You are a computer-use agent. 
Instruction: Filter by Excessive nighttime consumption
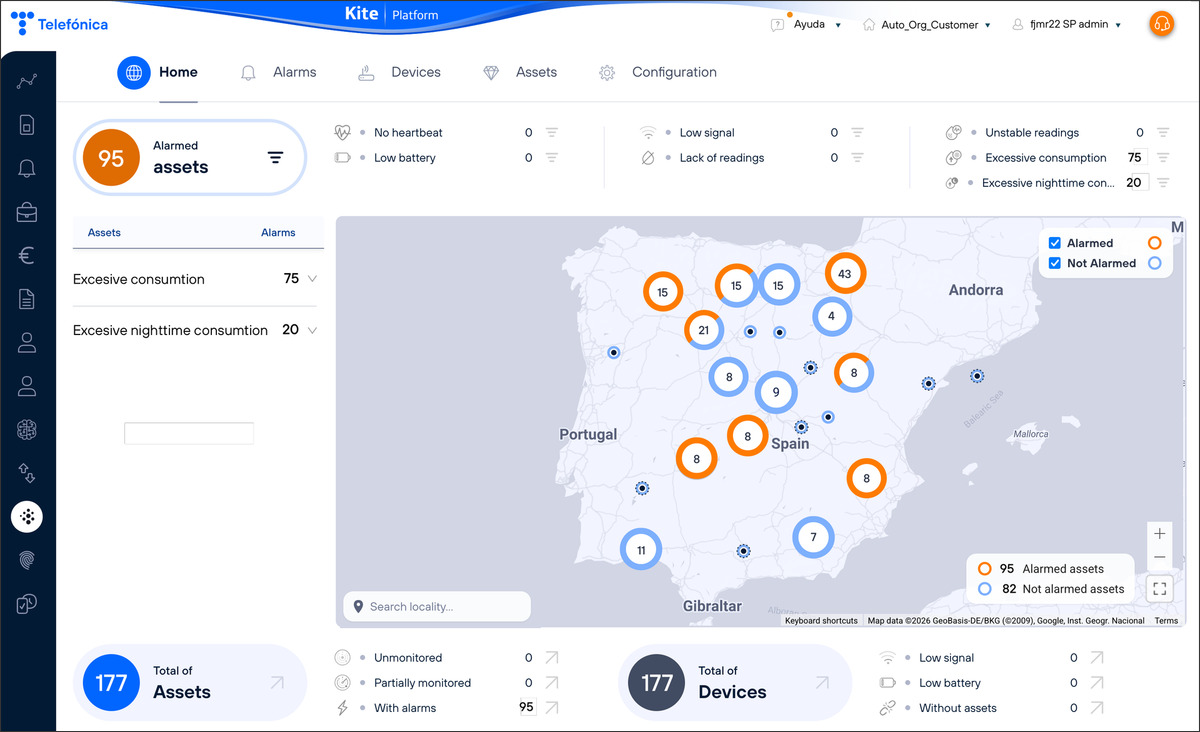click(1162, 182)
